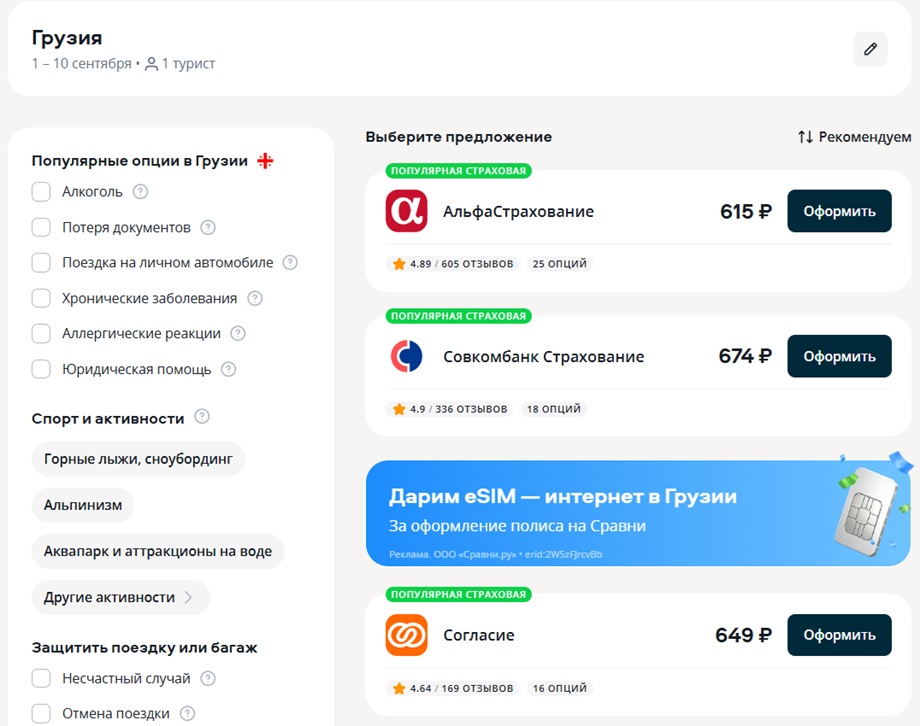This screenshot has width=920, height=726.
Task: Open help icon beside Юридическая помощь
Action: (x=228, y=369)
